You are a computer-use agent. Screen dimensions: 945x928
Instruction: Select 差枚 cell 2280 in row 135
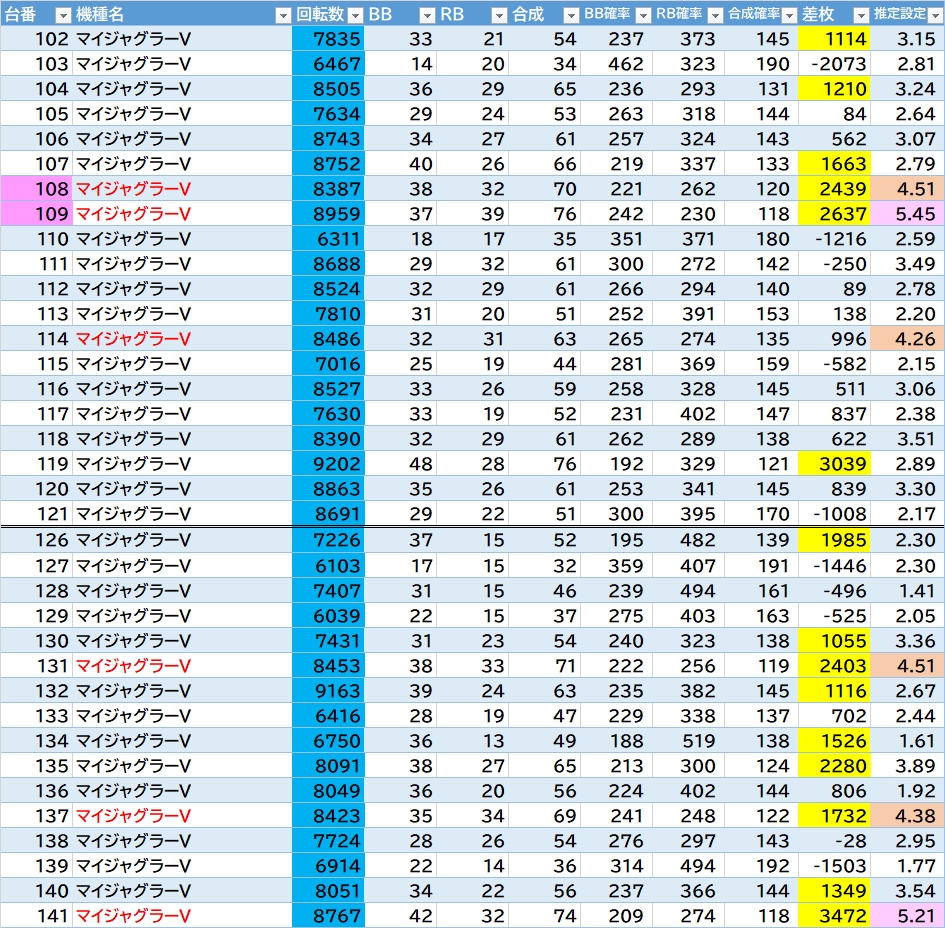click(834, 765)
